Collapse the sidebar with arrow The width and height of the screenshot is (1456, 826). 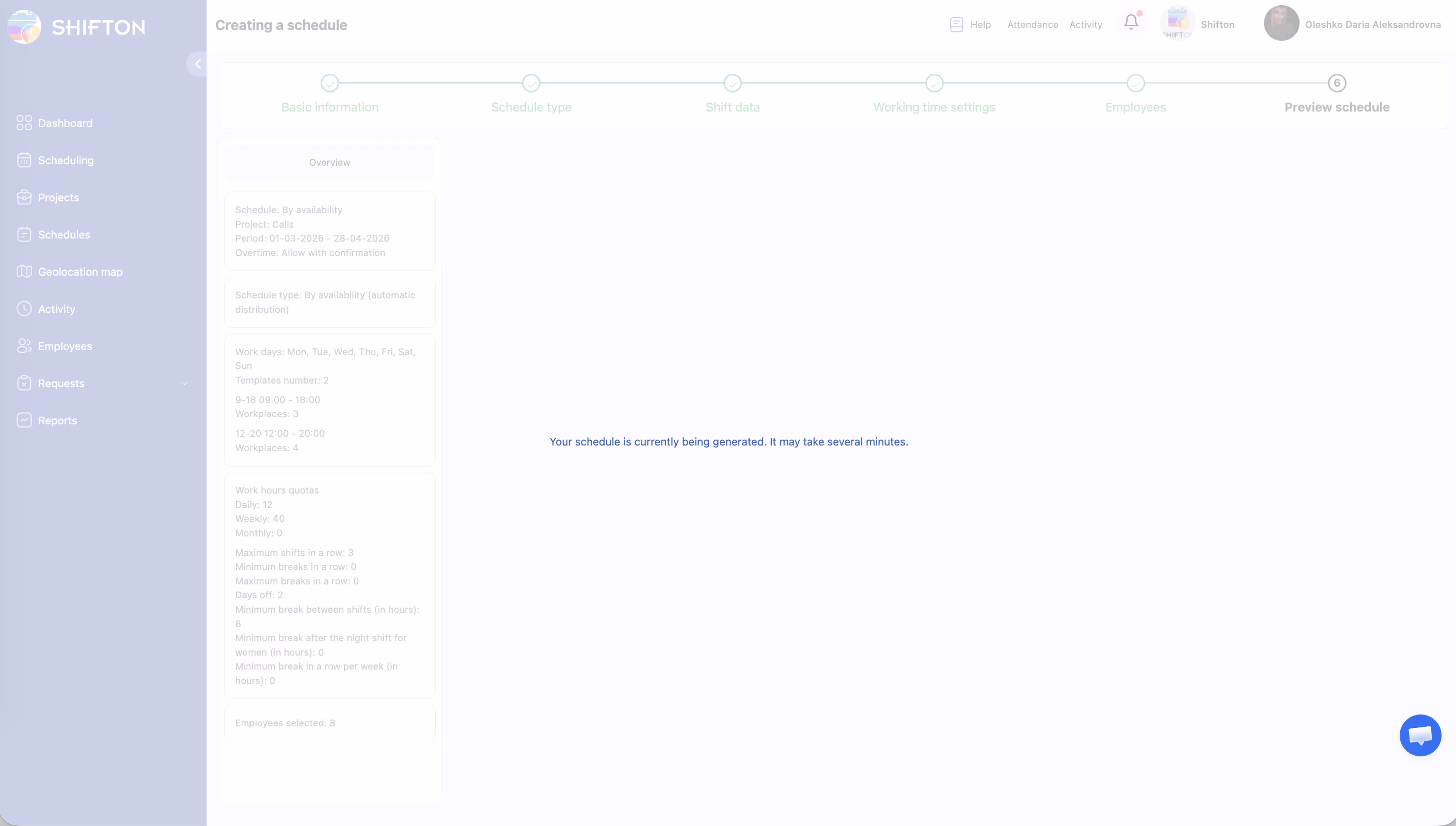coord(197,64)
